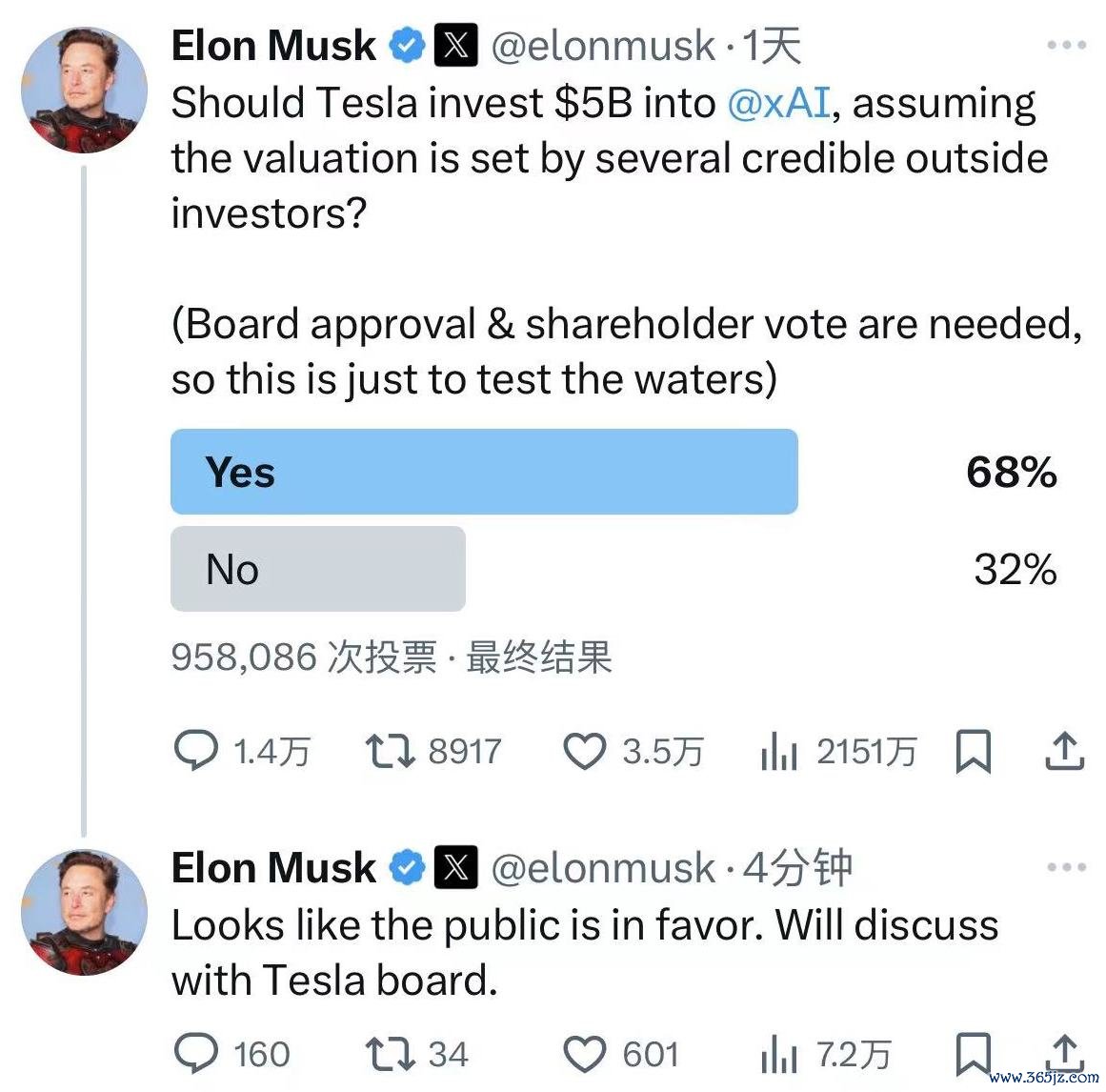
Task: Open the three-dot menu on the follow-up tweet
Action: tap(1067, 867)
